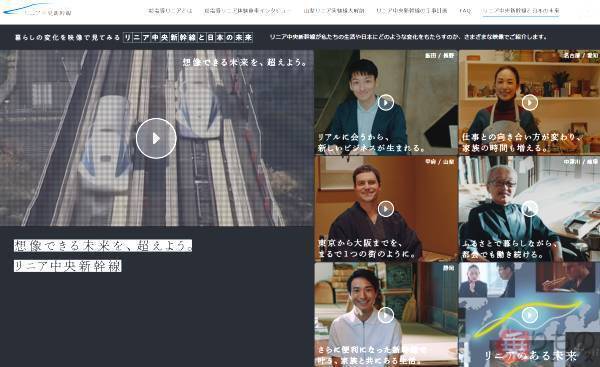
Task: Play the 名古屋/愛知 woman in apron video
Action: click(530, 103)
